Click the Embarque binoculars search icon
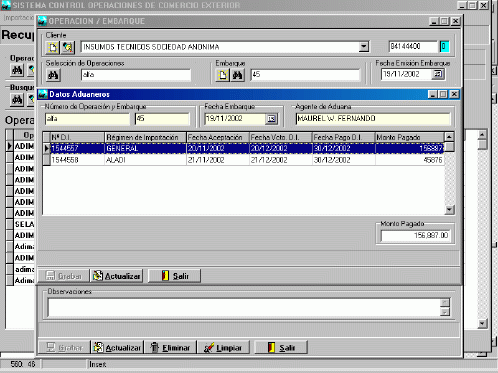This screenshot has height=373, width=498. coord(237,75)
